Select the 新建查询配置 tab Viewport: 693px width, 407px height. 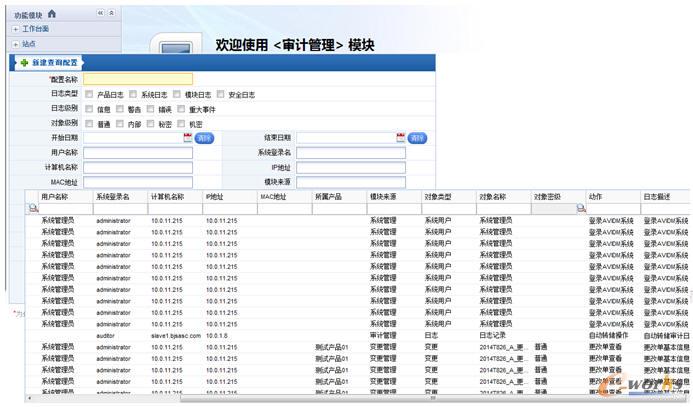pyautogui.click(x=50, y=63)
